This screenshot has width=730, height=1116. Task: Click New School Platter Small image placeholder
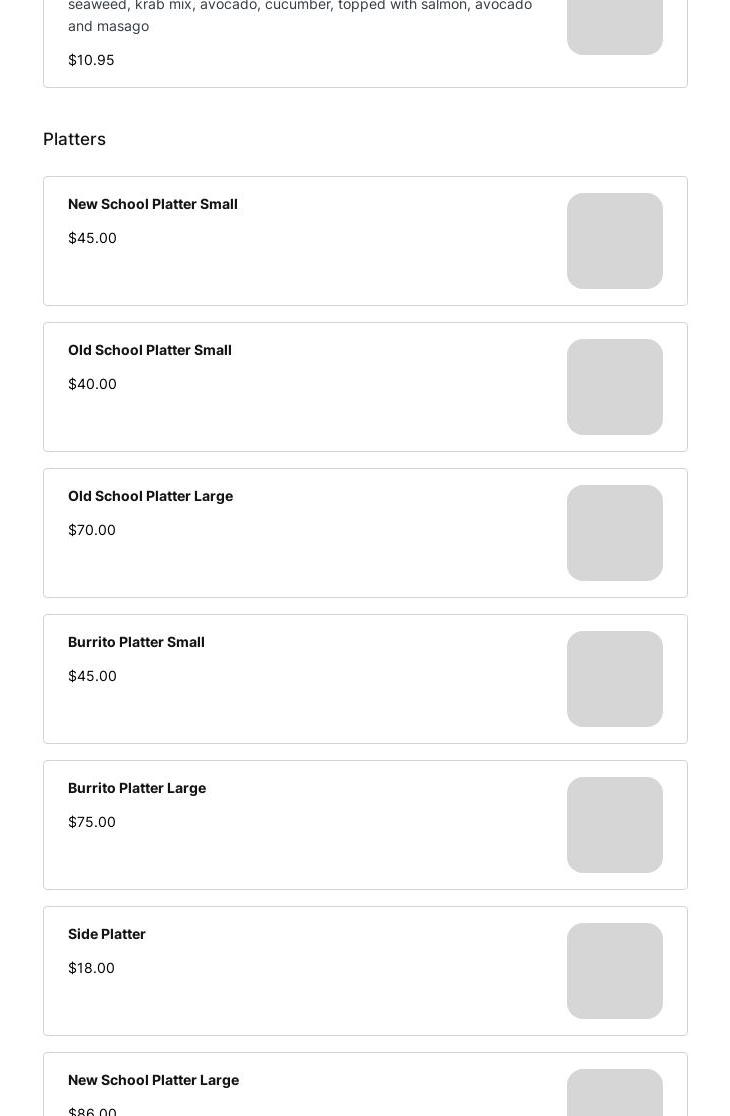click(x=614, y=241)
